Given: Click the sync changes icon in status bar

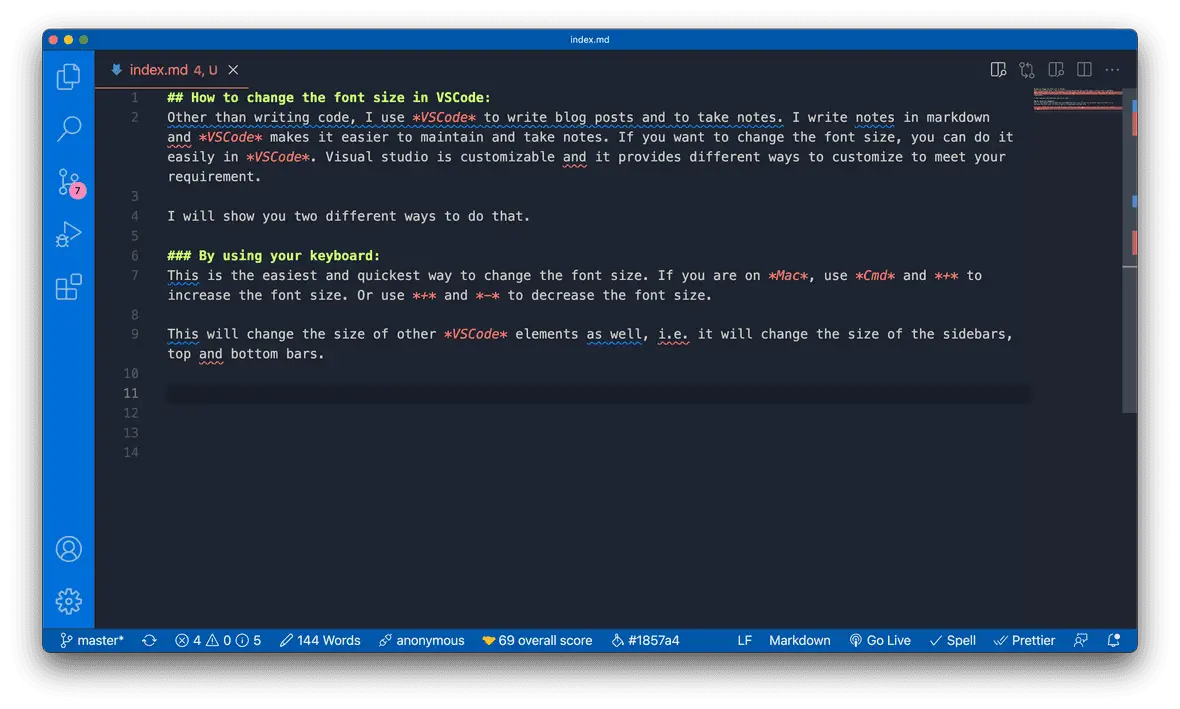Looking at the screenshot, I should click(149, 640).
